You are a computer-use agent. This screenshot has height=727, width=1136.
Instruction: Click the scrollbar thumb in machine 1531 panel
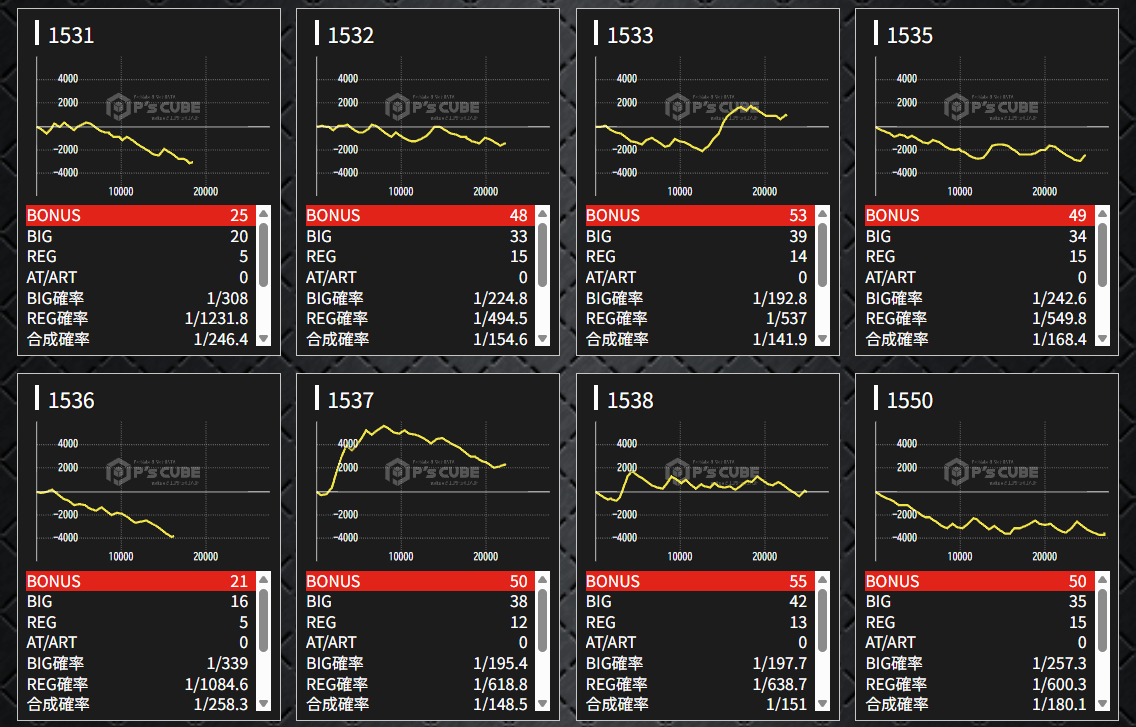click(x=264, y=255)
